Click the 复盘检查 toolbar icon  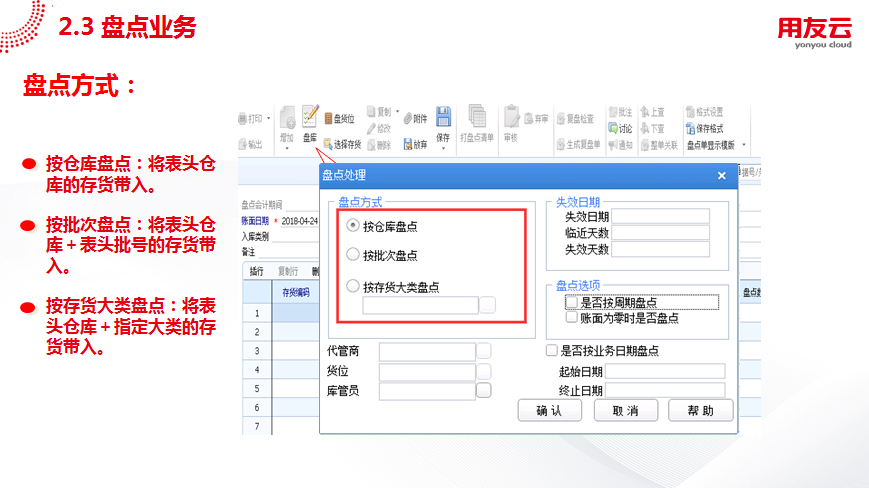tap(561, 119)
